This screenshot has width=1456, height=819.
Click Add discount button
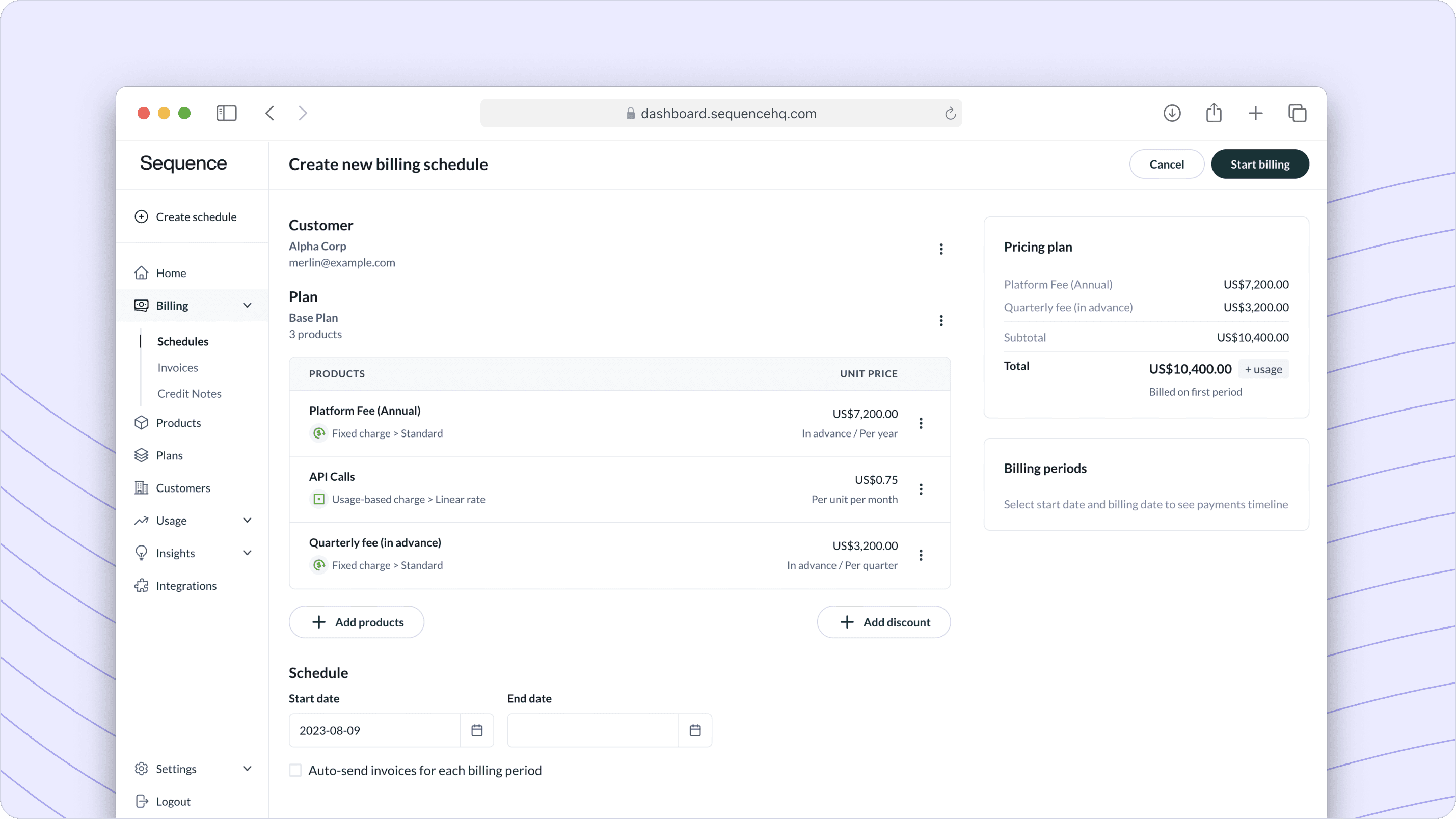[883, 622]
